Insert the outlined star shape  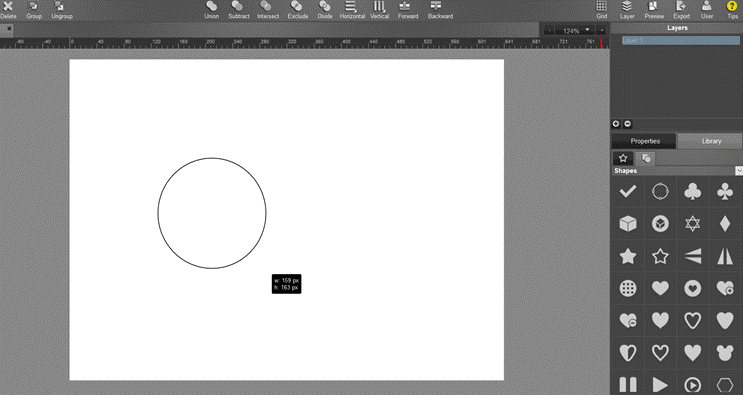(660, 256)
